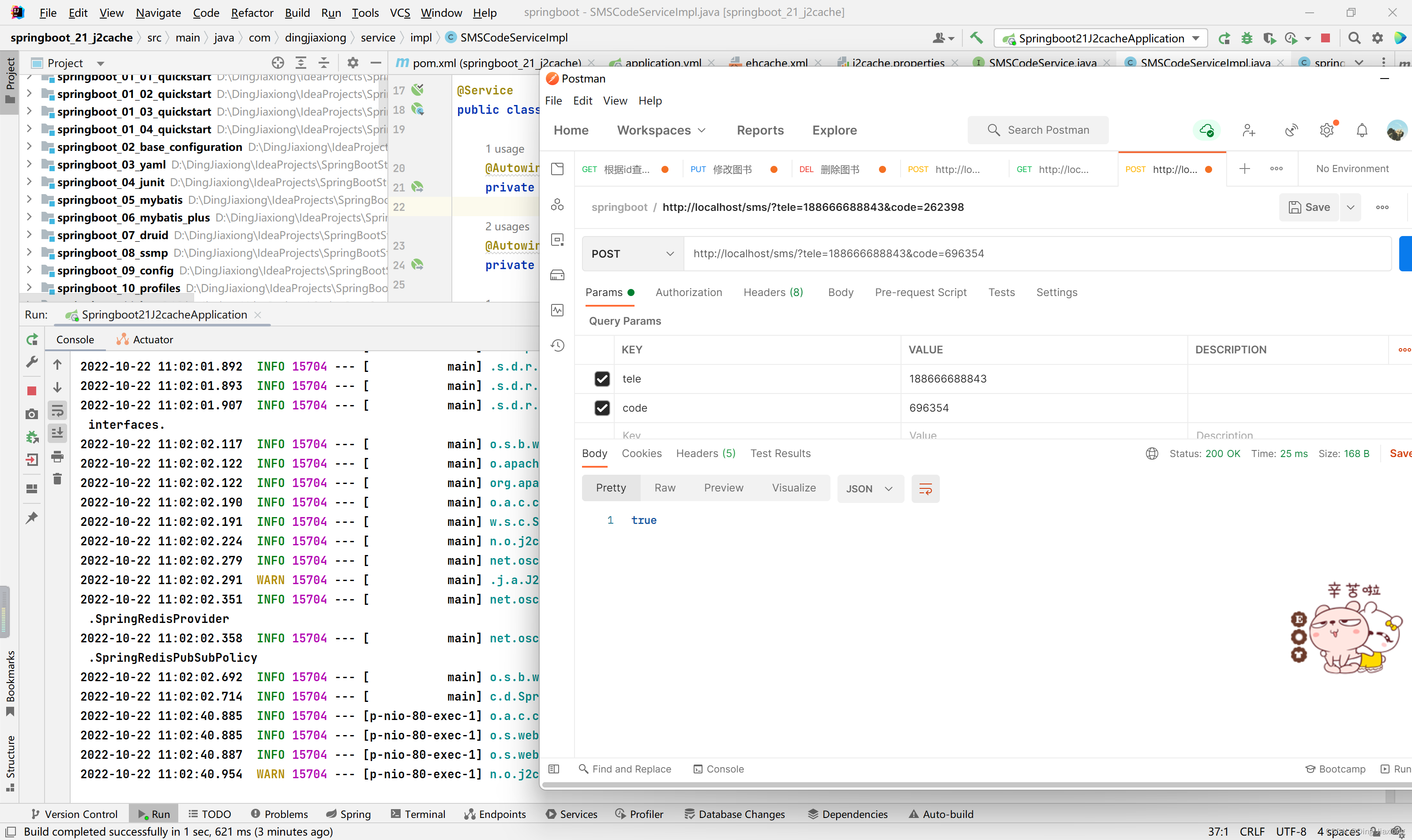Open Postman View menu
This screenshot has width=1412, height=840.
tap(615, 100)
